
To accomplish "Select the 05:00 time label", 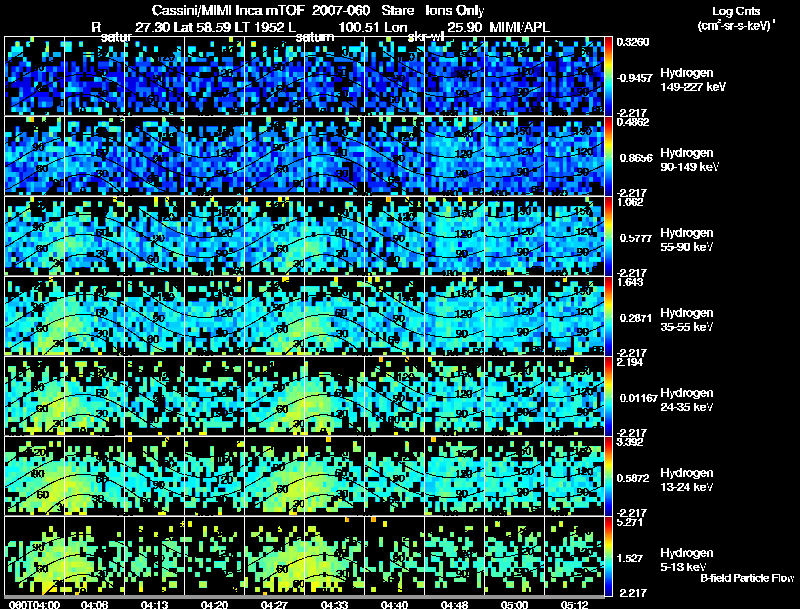I will tap(514, 605).
